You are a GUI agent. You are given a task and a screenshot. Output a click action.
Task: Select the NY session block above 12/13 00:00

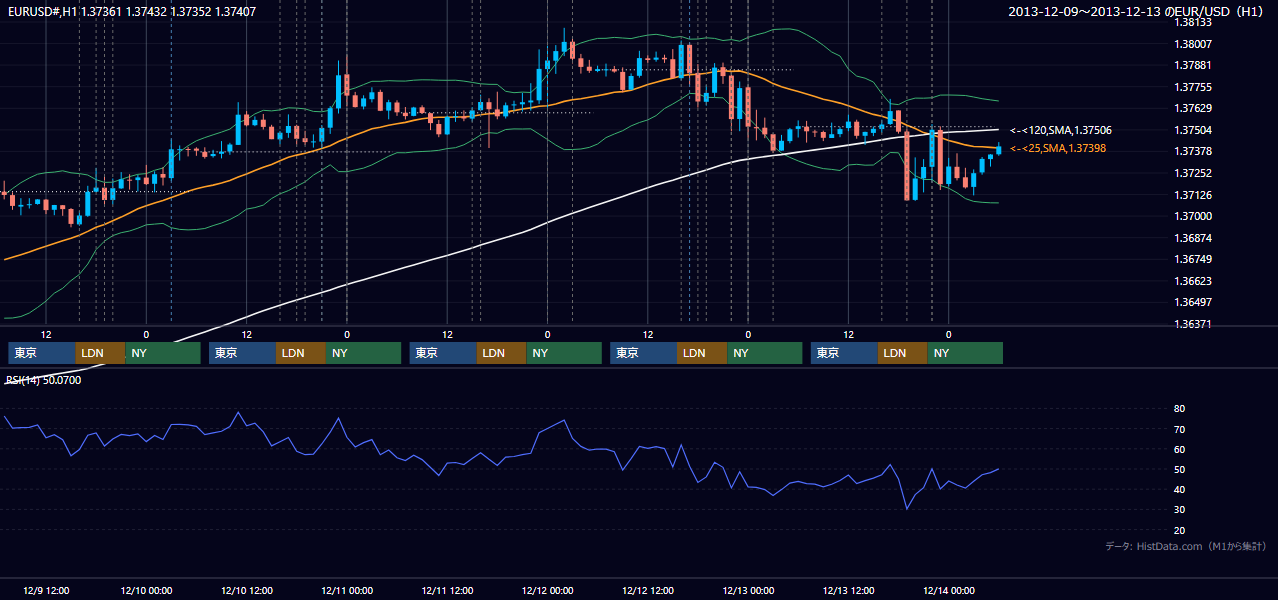765,353
